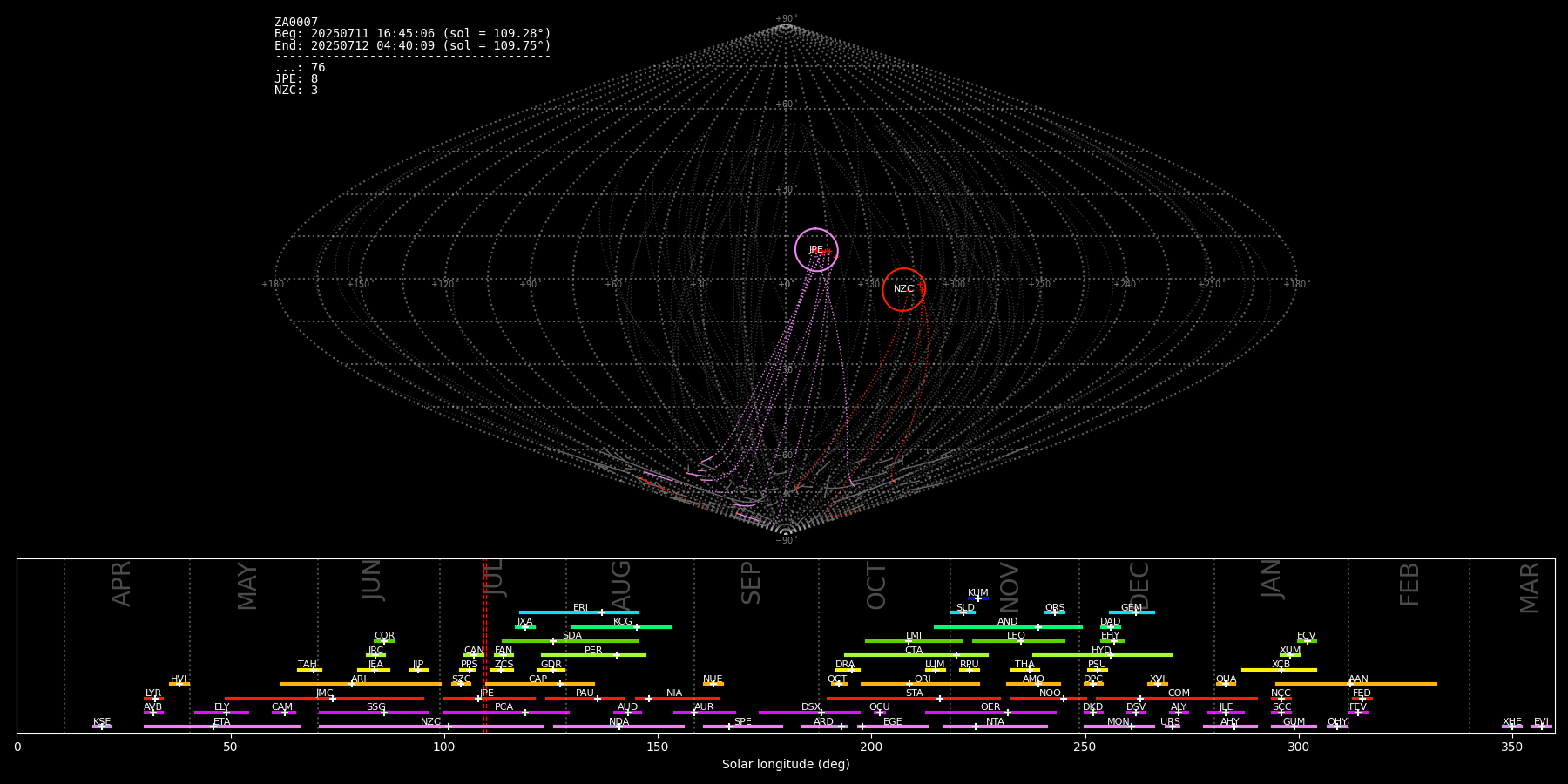The width and height of the screenshot is (1568, 784).
Task: Click the LYR shower label
Action: tap(153, 693)
